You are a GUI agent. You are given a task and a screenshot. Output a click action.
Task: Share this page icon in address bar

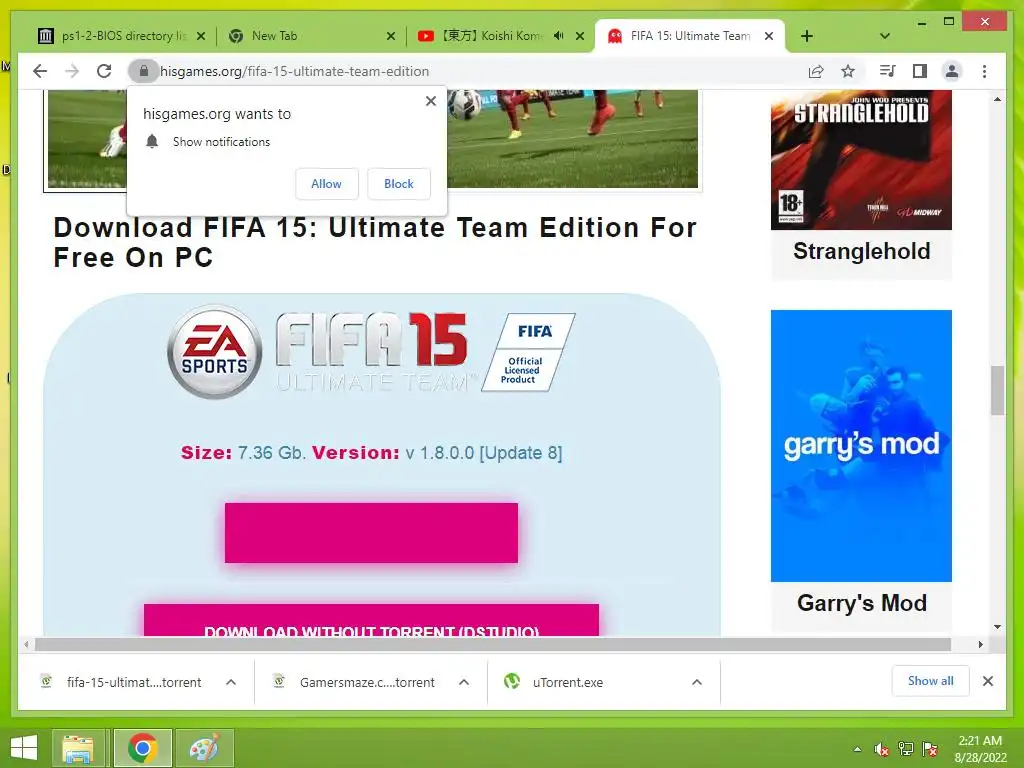[x=816, y=71]
